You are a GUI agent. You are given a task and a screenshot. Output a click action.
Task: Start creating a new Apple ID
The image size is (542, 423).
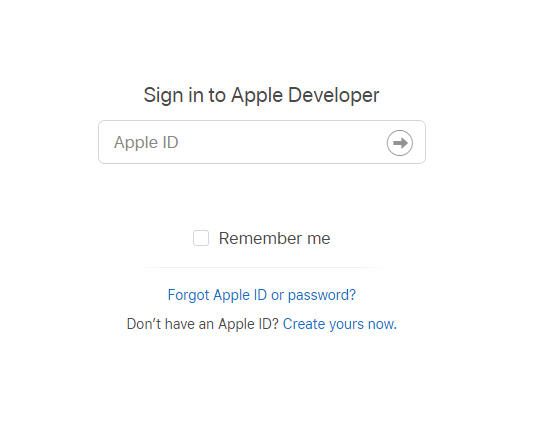pos(340,324)
